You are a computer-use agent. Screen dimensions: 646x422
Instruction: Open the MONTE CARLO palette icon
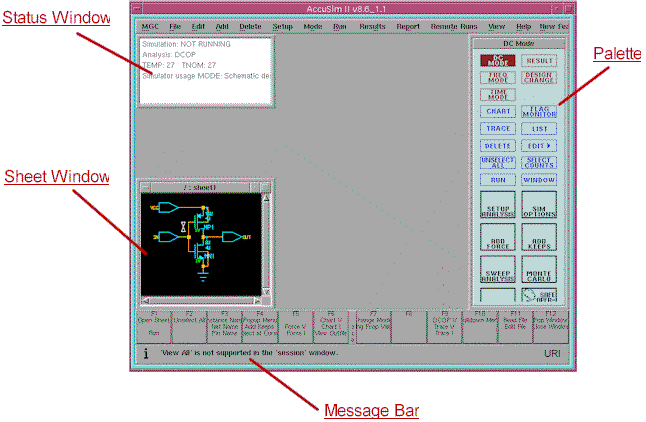[539, 269]
